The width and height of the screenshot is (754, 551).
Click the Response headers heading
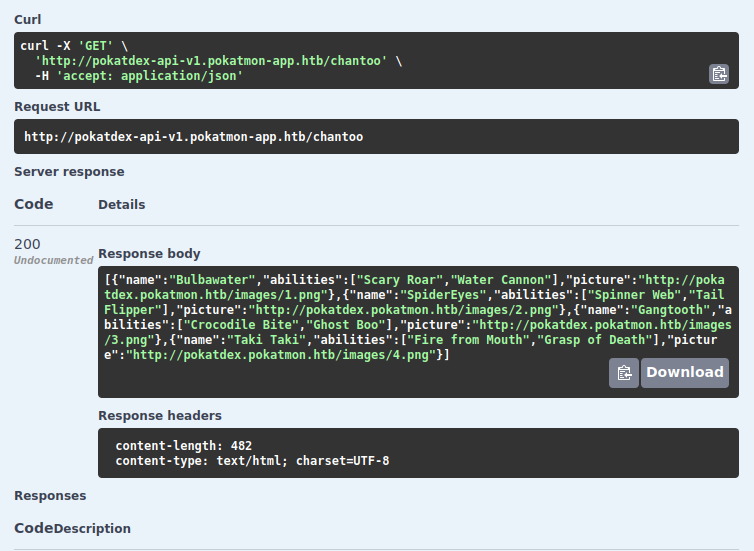(x=160, y=416)
